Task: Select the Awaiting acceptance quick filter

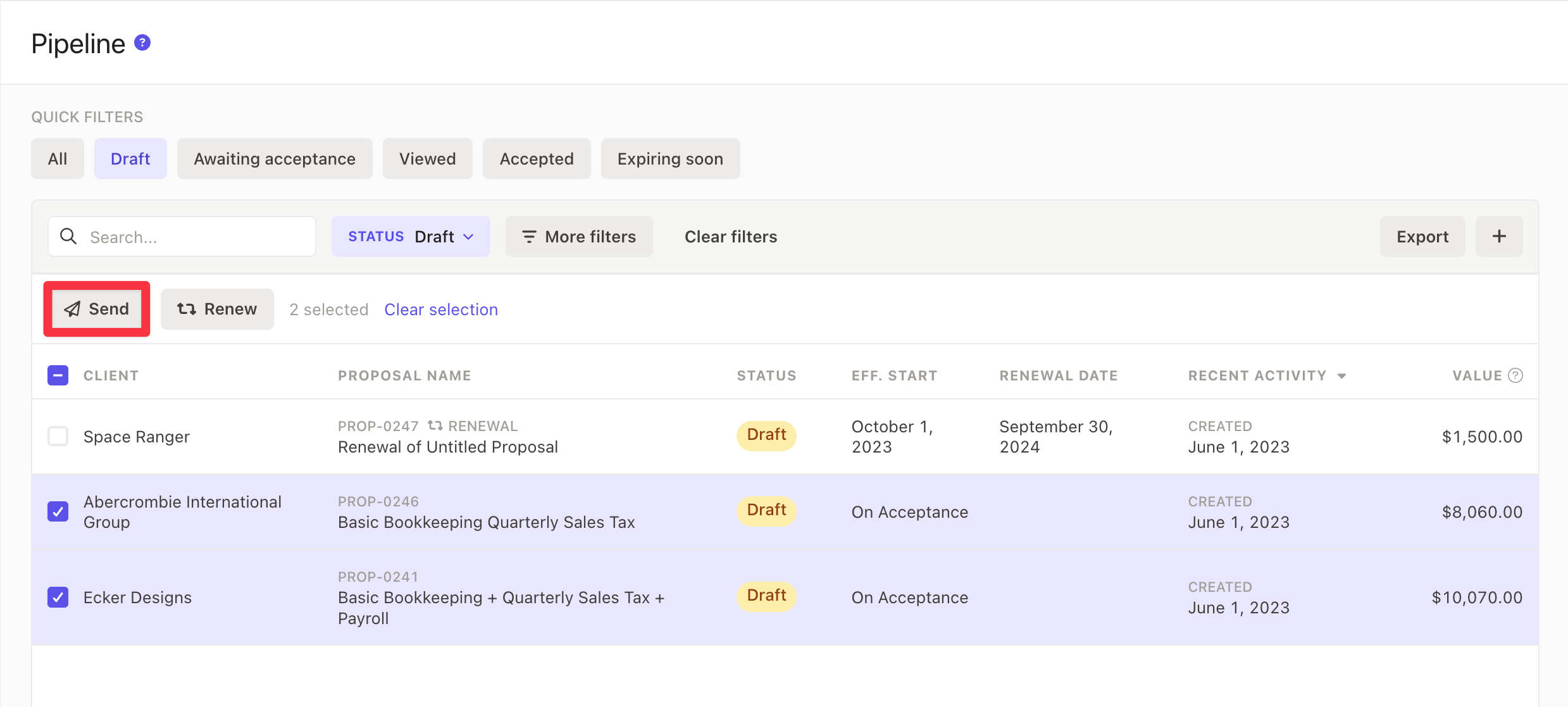Action: click(x=275, y=159)
